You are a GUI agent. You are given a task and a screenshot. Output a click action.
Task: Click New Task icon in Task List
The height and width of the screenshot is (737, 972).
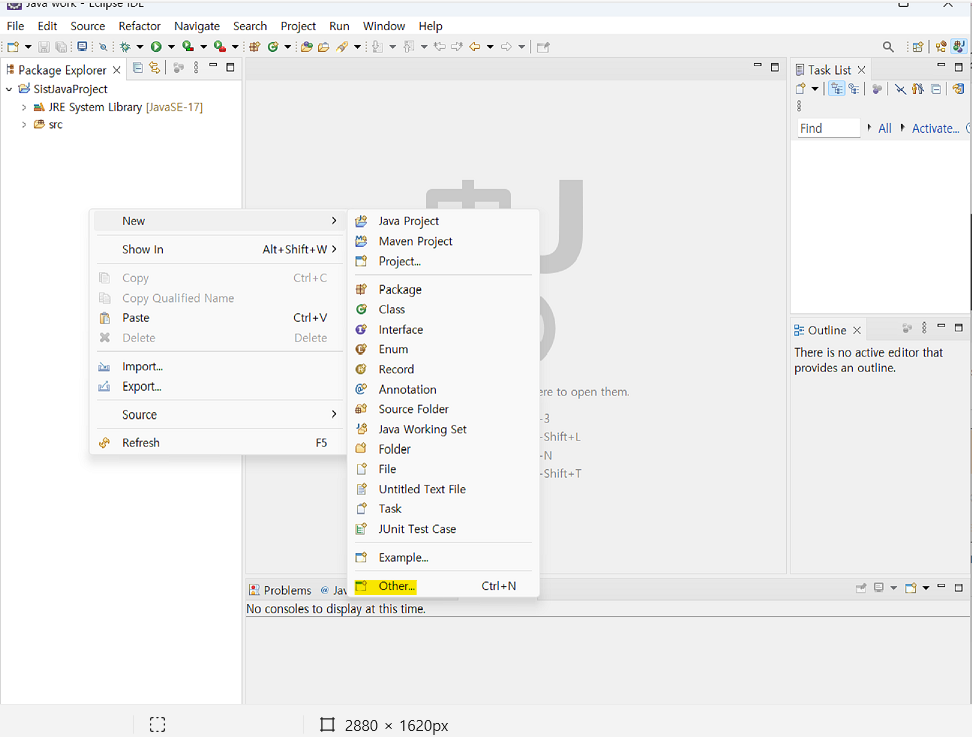(x=801, y=89)
